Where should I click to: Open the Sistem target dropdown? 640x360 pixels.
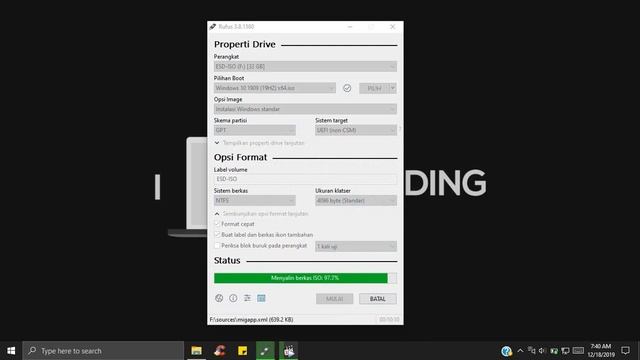tap(356, 130)
